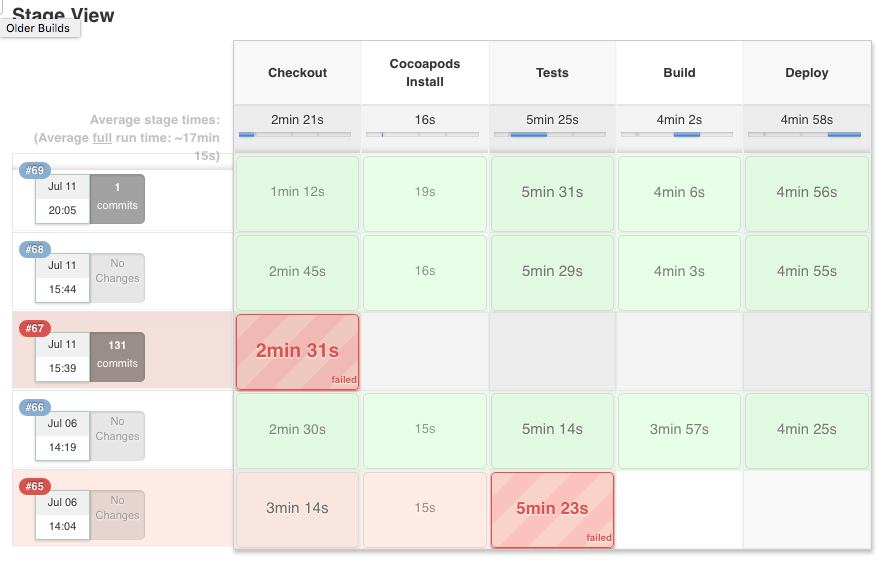Open the 19s Cocoapods Install cell
882x567 pixels.
425,194
